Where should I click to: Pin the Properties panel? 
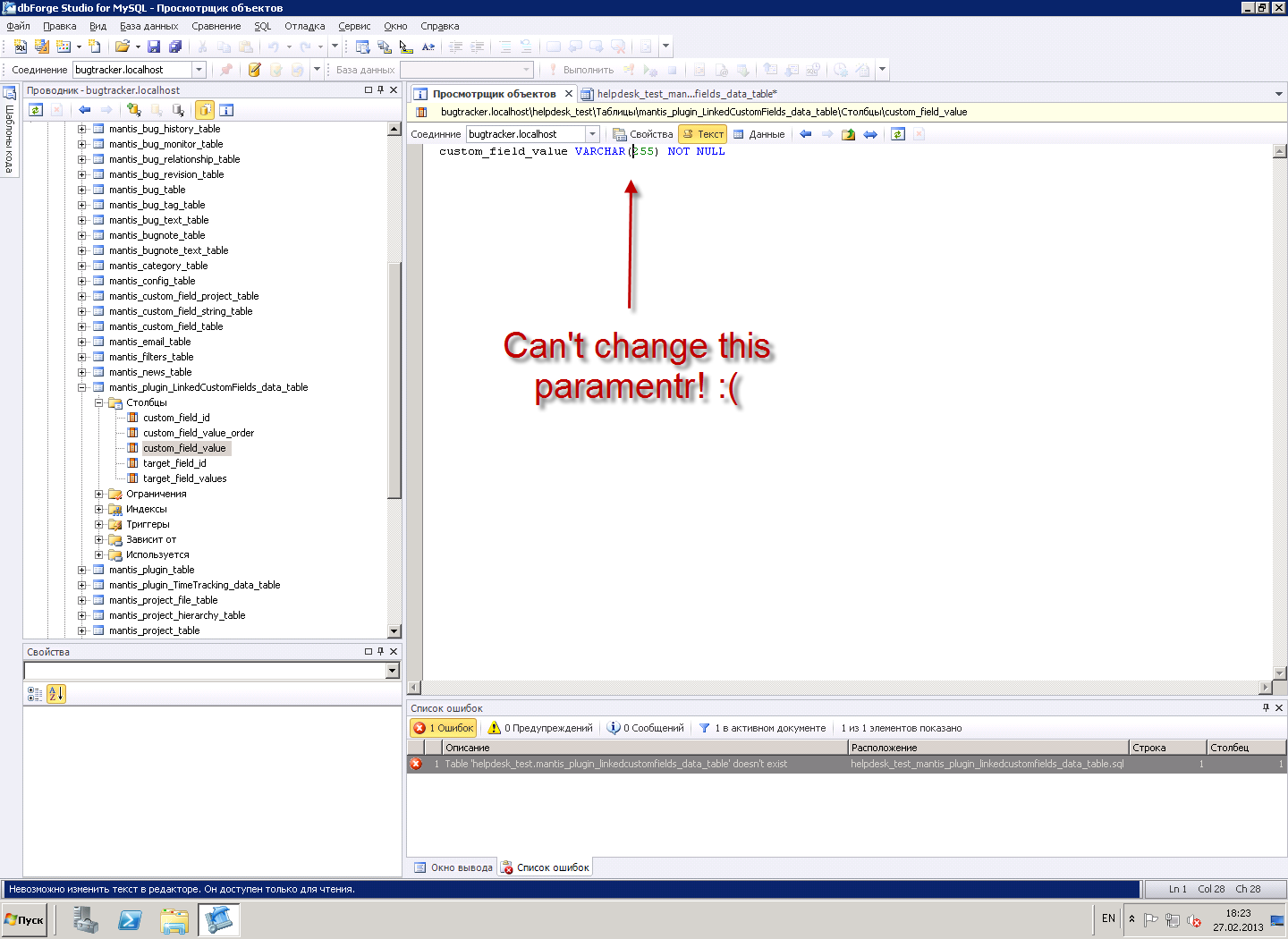(x=380, y=652)
